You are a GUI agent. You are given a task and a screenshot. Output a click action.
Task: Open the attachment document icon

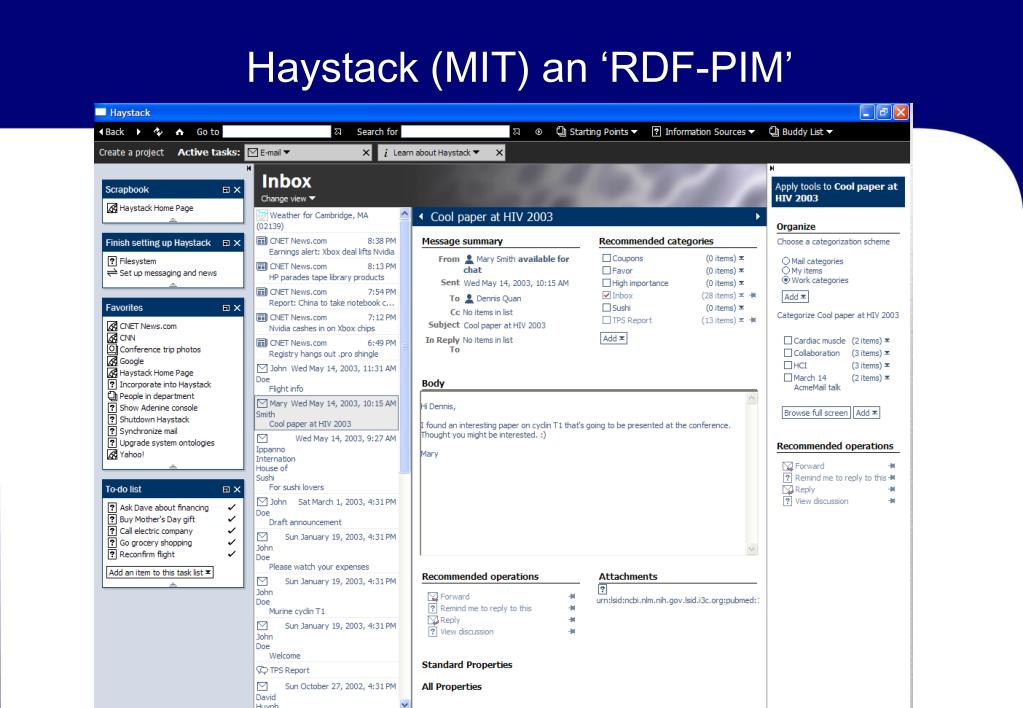coord(602,589)
